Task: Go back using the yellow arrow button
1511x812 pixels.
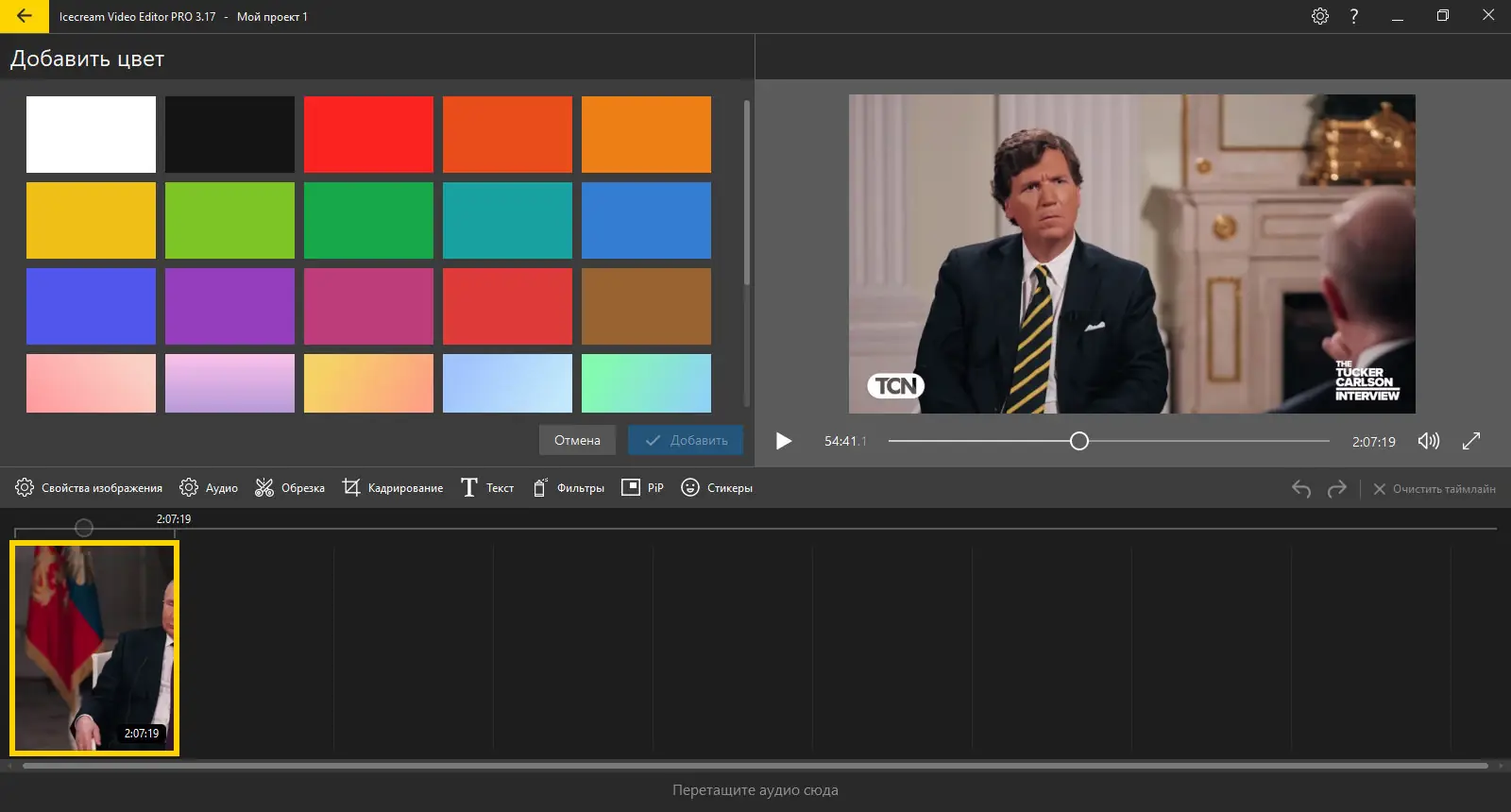Action: (24, 16)
